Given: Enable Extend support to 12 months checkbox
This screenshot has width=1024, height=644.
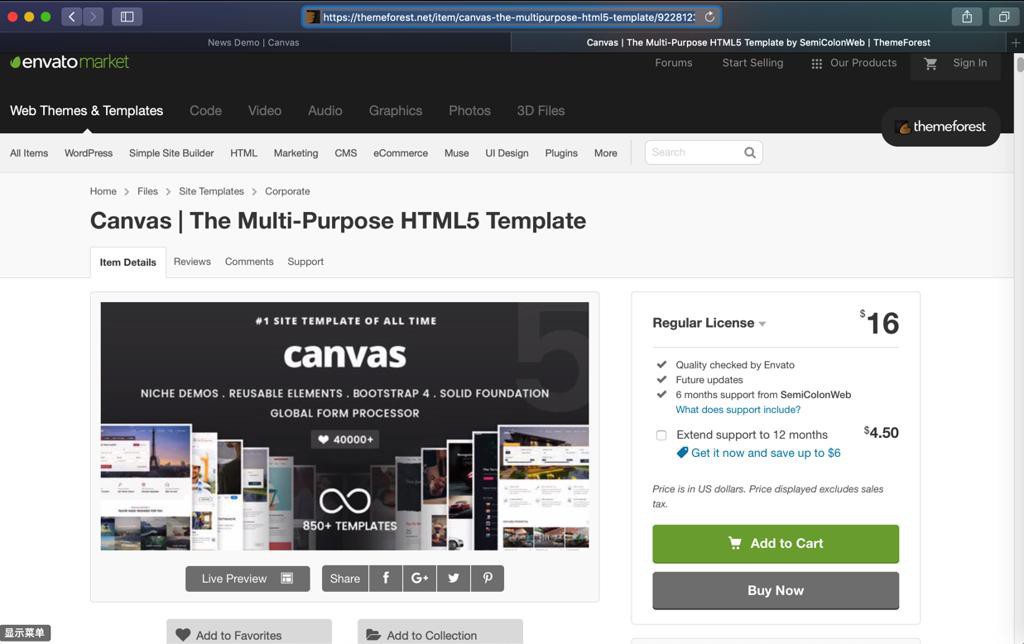Looking at the screenshot, I should click(661, 435).
